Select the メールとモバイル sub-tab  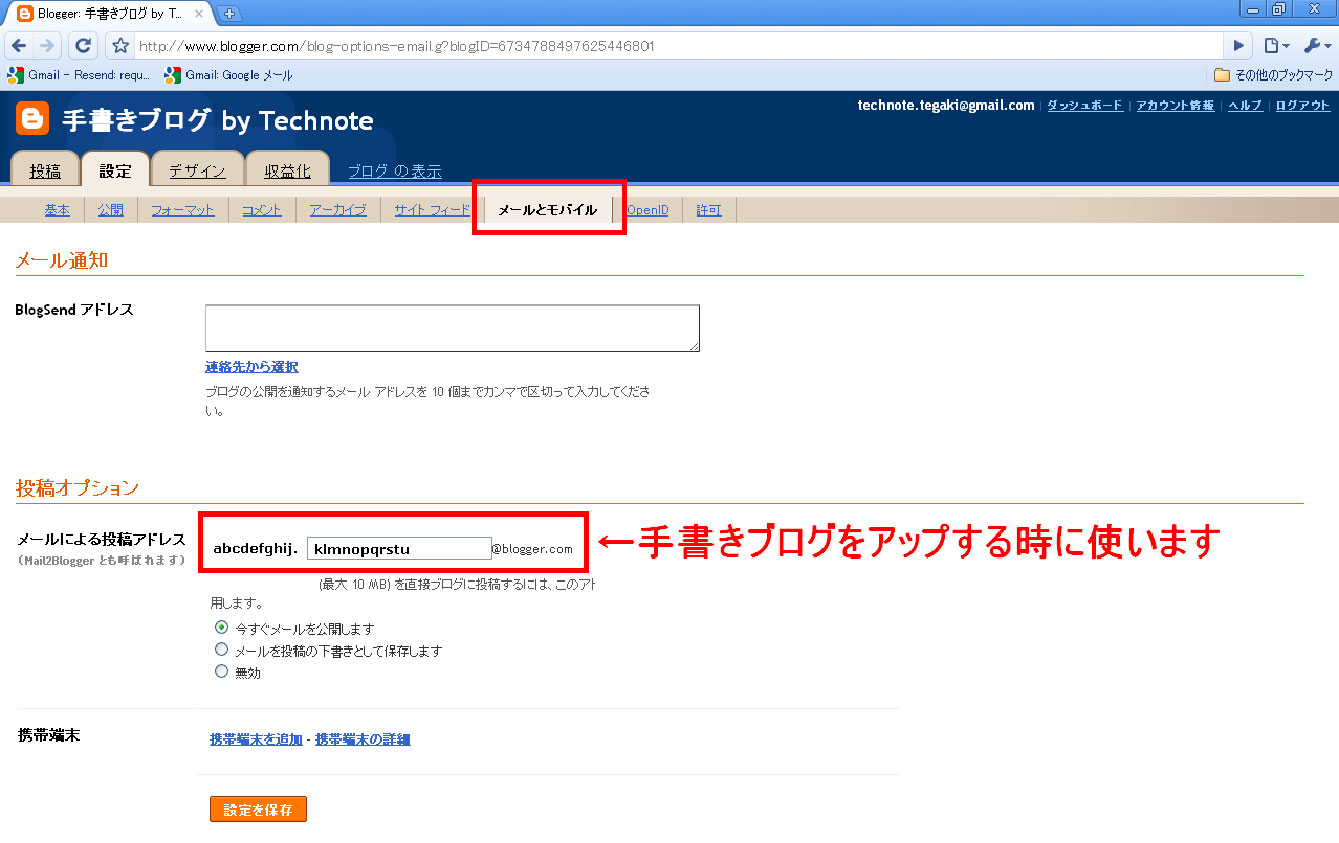click(547, 210)
